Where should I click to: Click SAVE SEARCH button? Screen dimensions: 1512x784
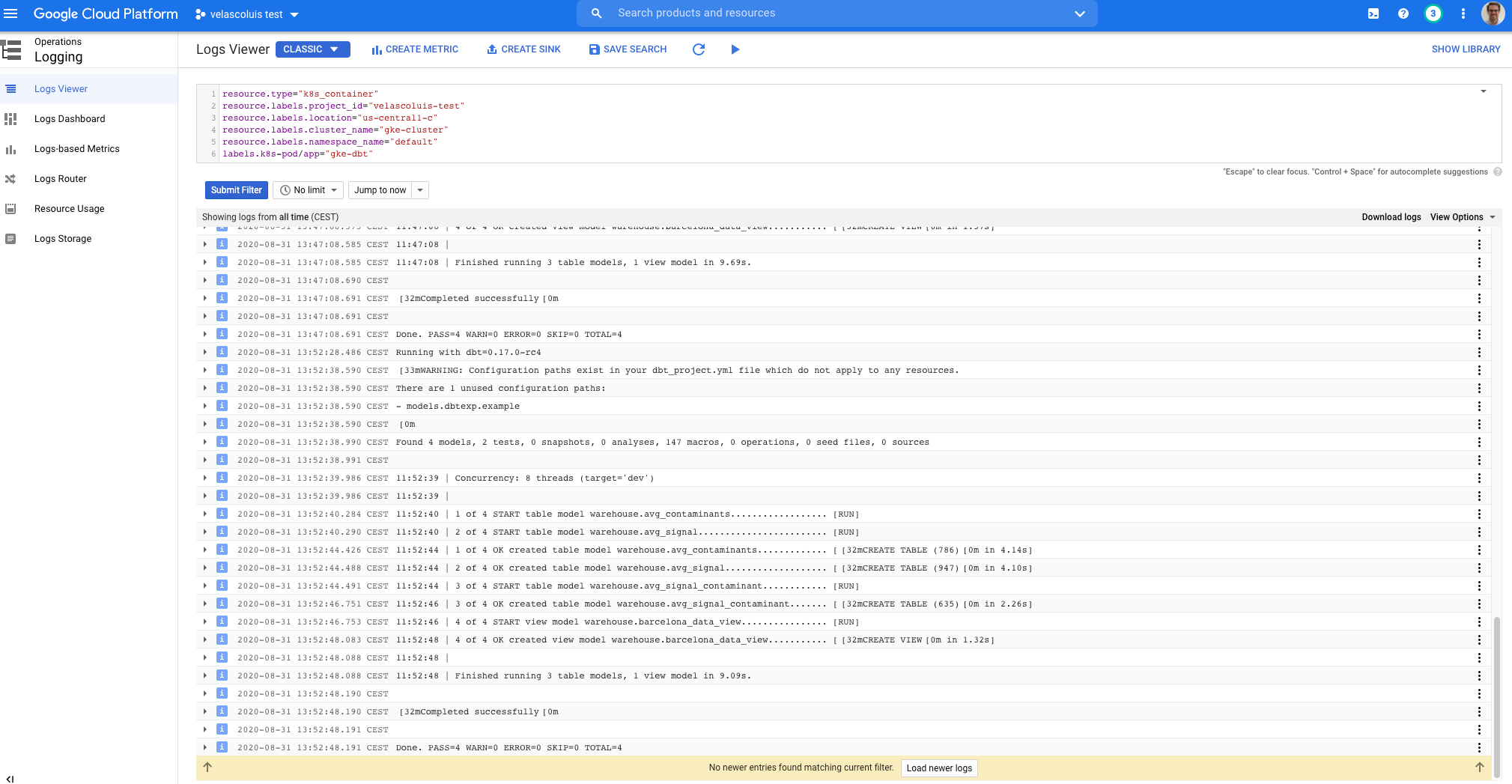[x=628, y=49]
